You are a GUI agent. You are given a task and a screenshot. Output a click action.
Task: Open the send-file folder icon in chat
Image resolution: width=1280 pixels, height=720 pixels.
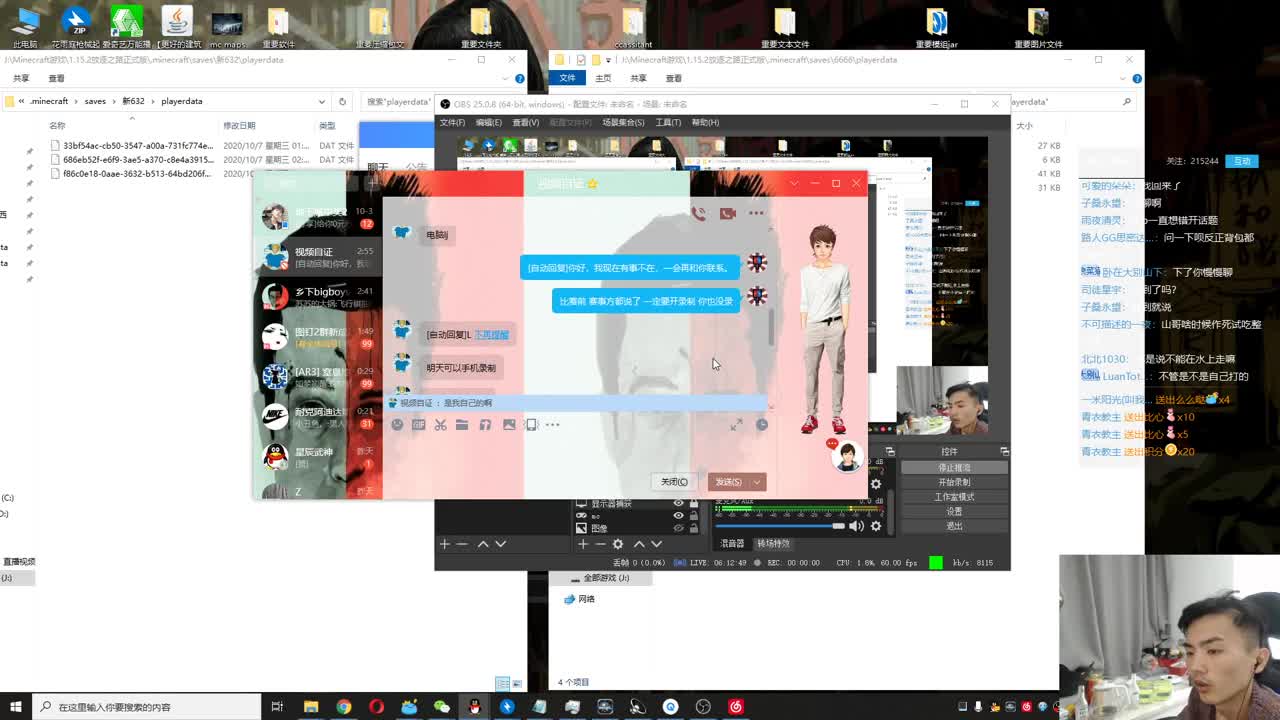(x=462, y=425)
